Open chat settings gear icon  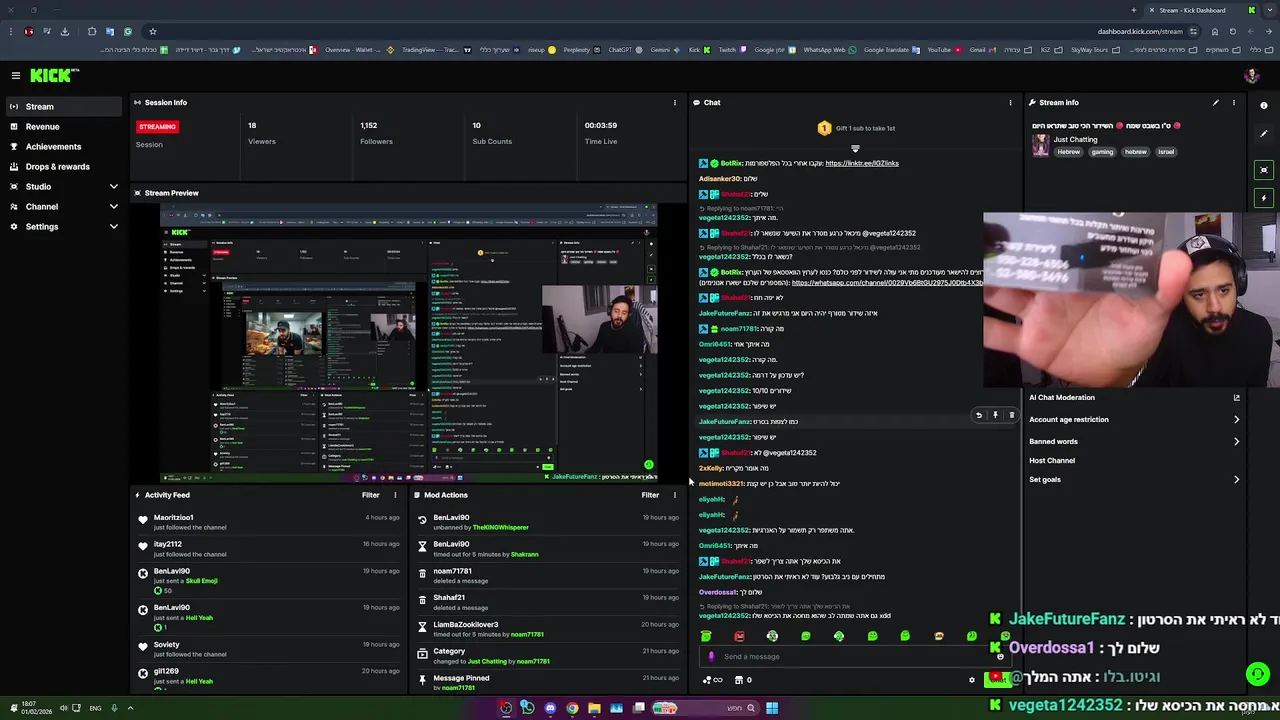coord(971,680)
